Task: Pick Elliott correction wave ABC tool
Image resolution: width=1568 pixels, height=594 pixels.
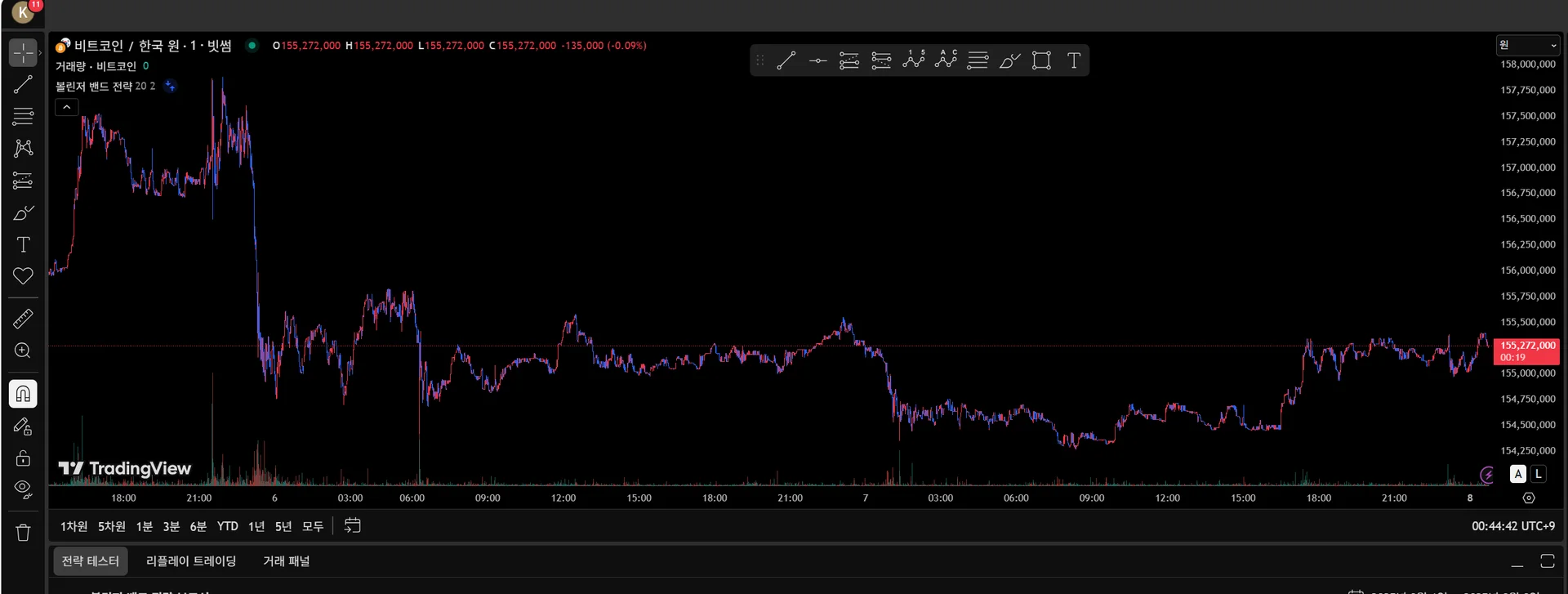Action: [x=946, y=60]
